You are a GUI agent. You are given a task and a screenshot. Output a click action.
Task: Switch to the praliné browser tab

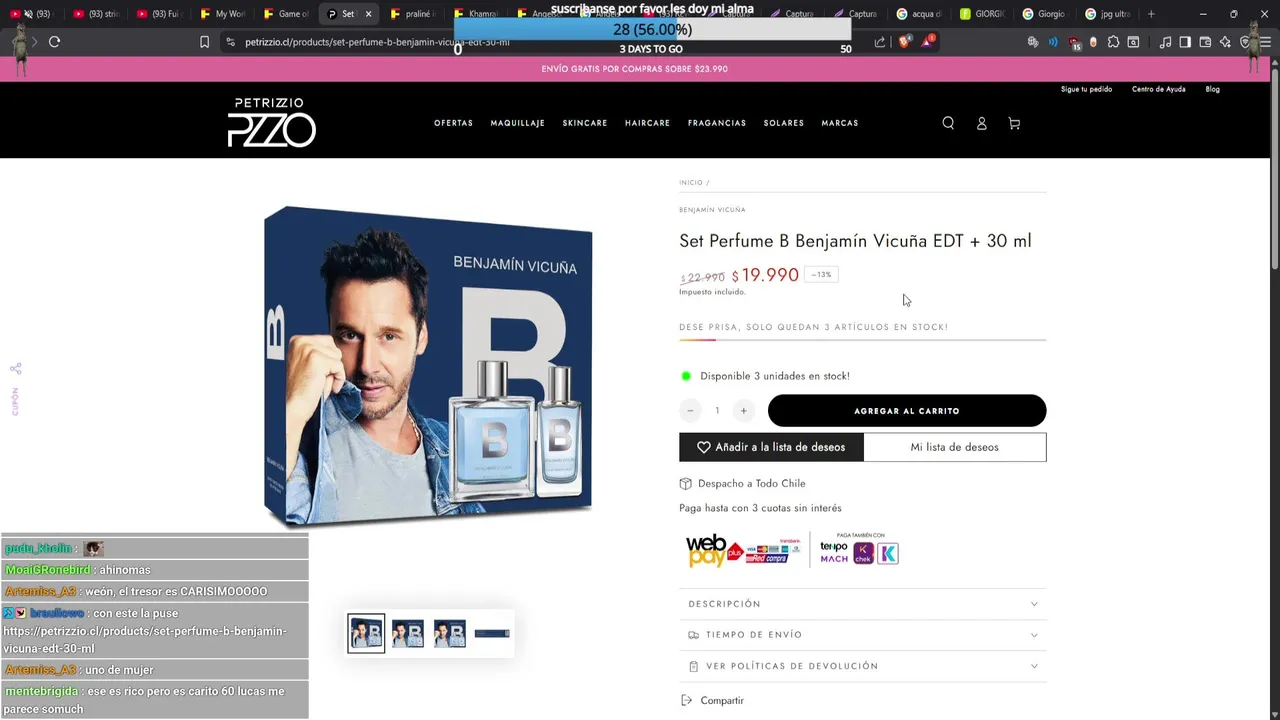[413, 14]
